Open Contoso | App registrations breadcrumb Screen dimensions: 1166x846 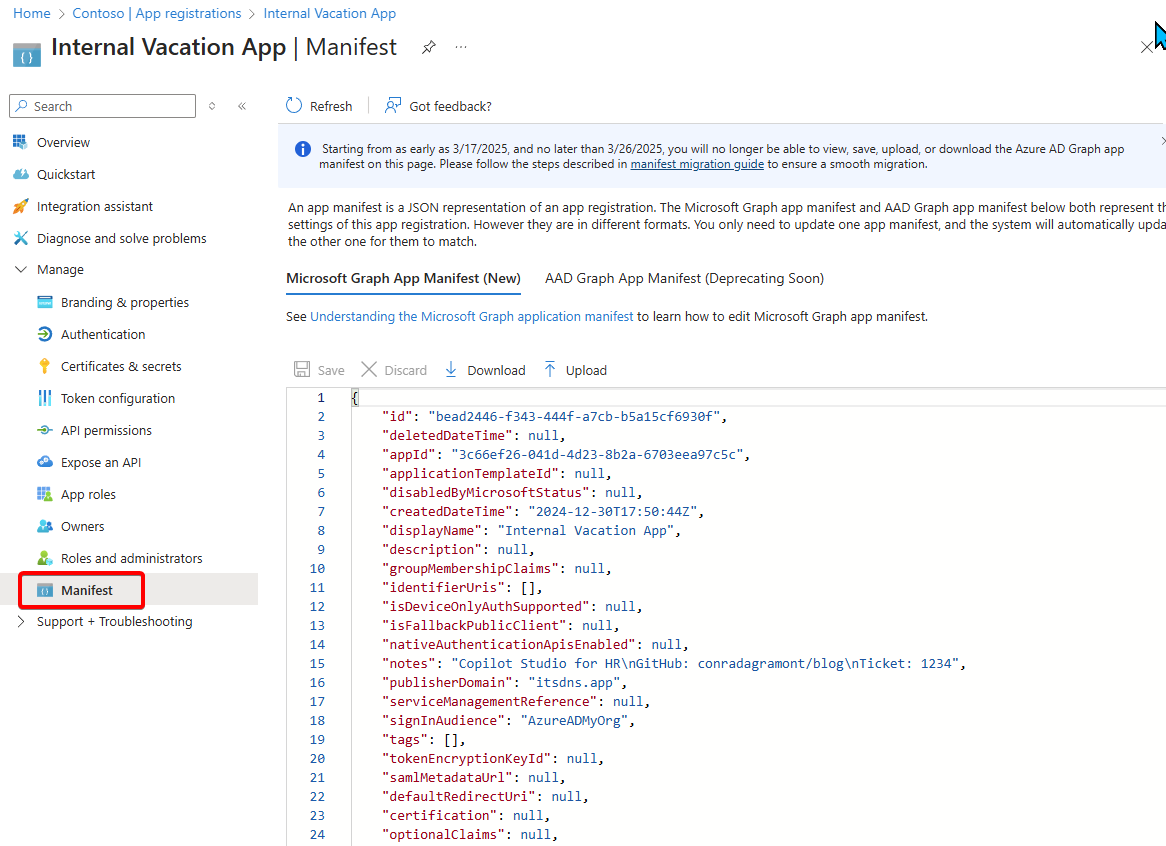point(157,13)
